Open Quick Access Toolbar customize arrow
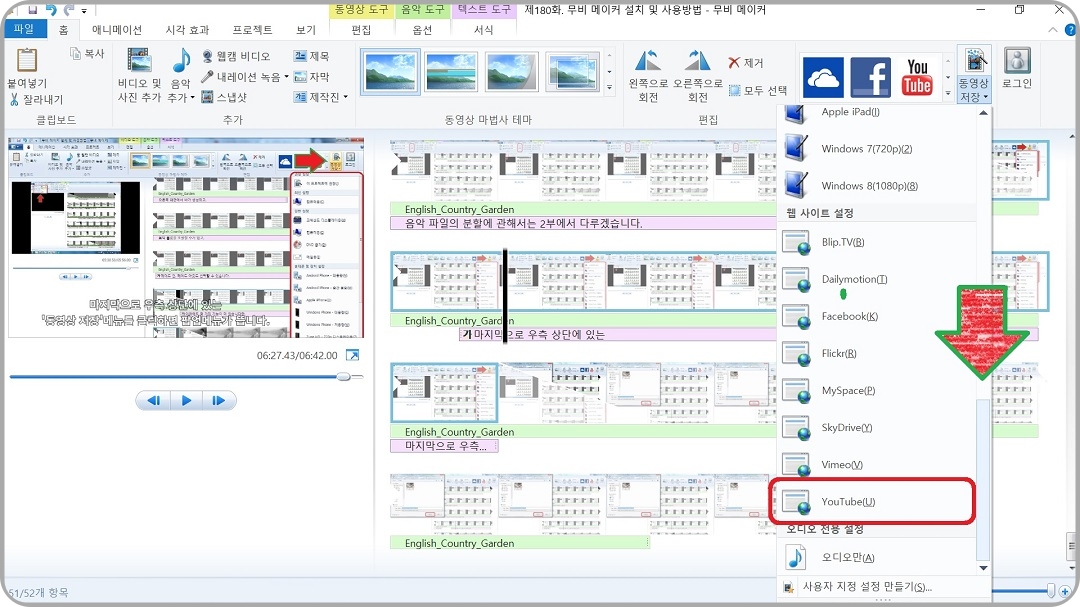 pos(84,10)
